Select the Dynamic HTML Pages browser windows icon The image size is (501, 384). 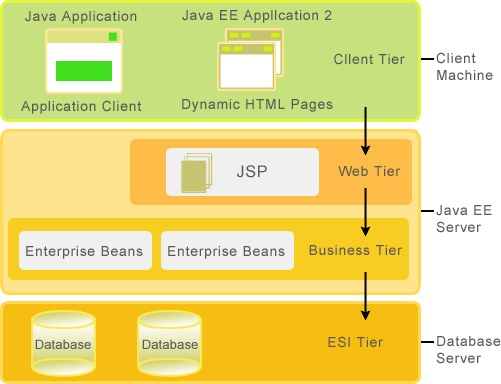point(250,60)
